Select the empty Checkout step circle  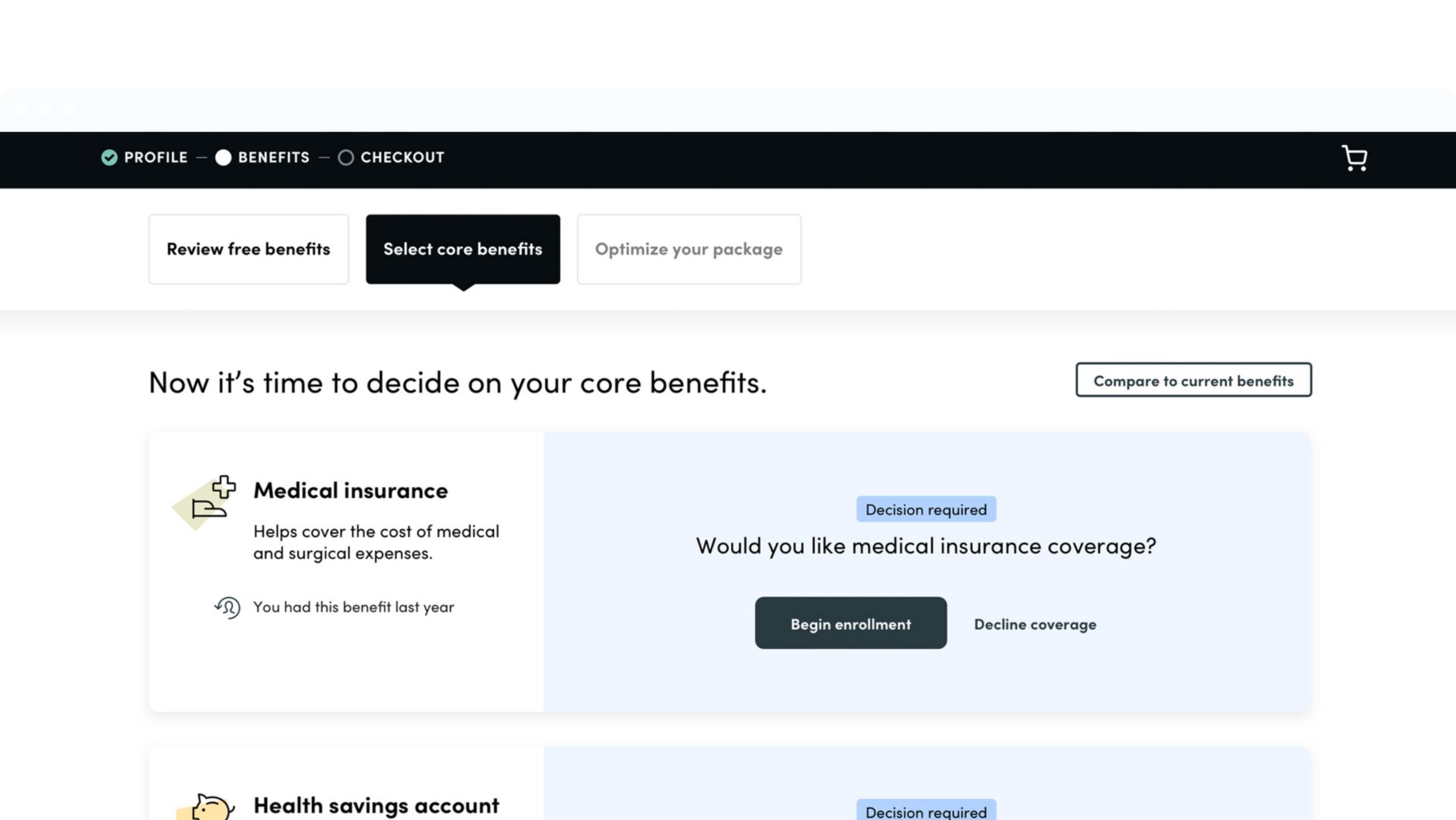point(346,157)
